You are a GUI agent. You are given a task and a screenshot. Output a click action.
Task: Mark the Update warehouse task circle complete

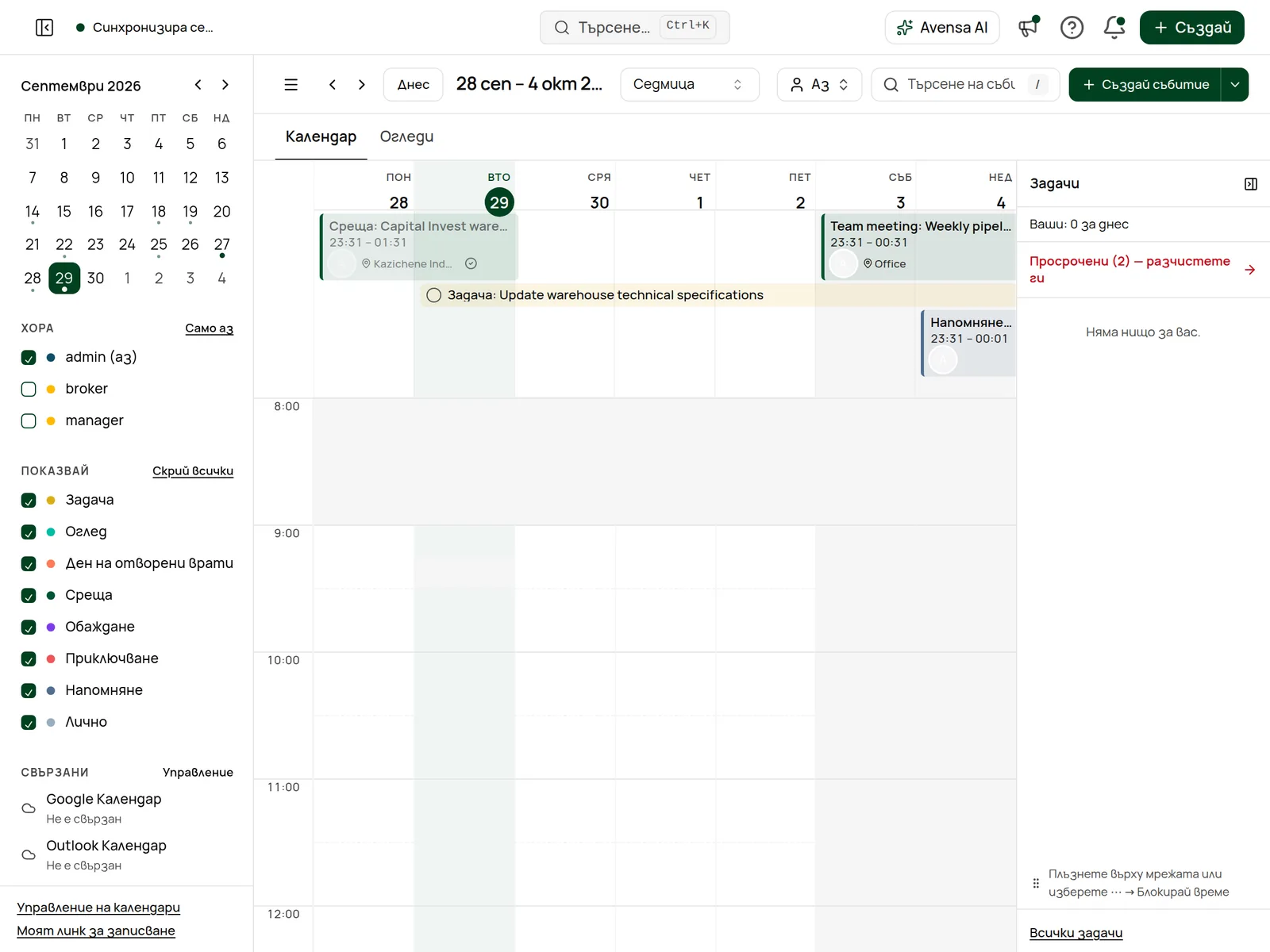(x=433, y=295)
